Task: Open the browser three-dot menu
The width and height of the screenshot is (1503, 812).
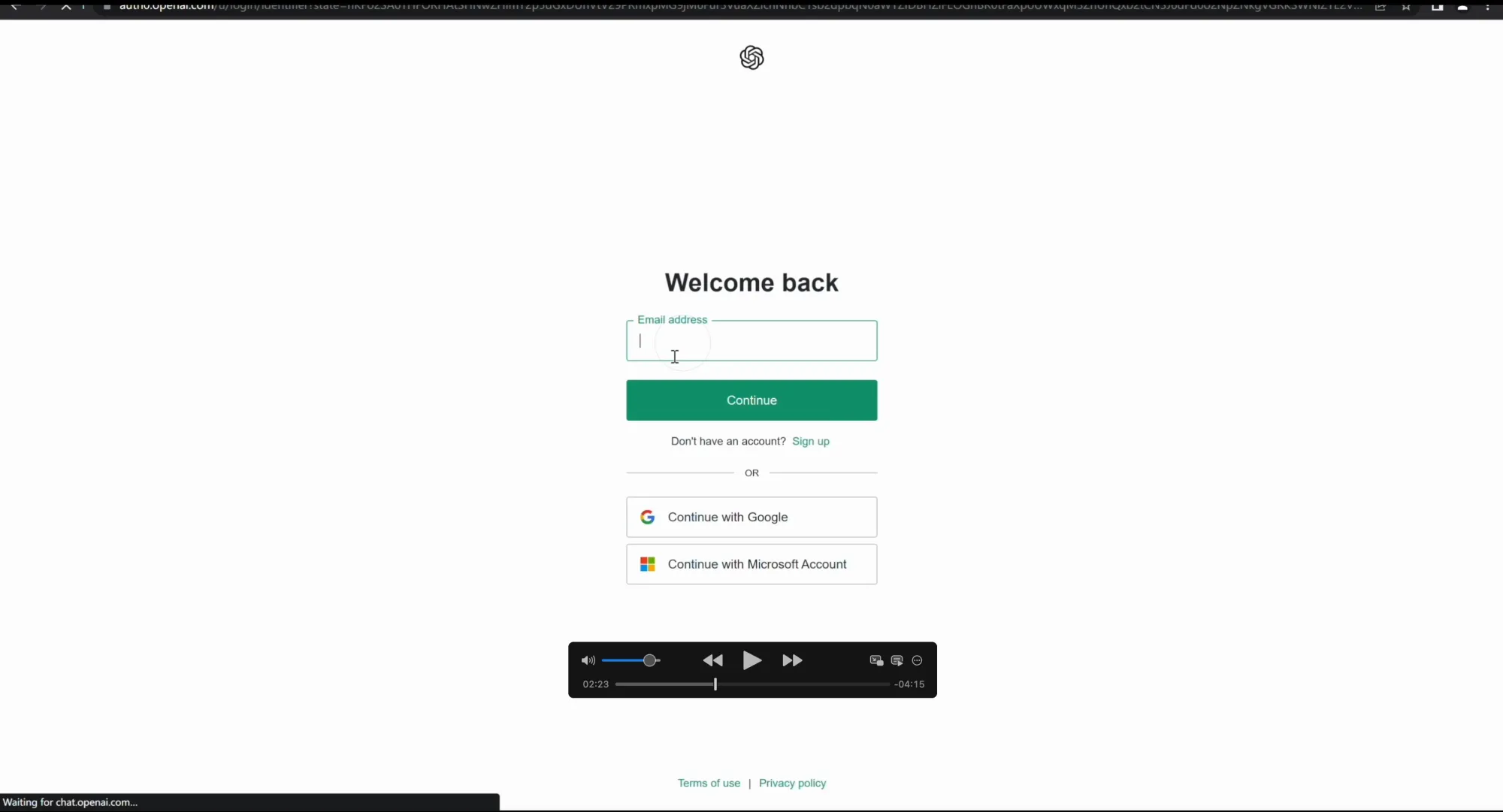Action: tap(1489, 8)
